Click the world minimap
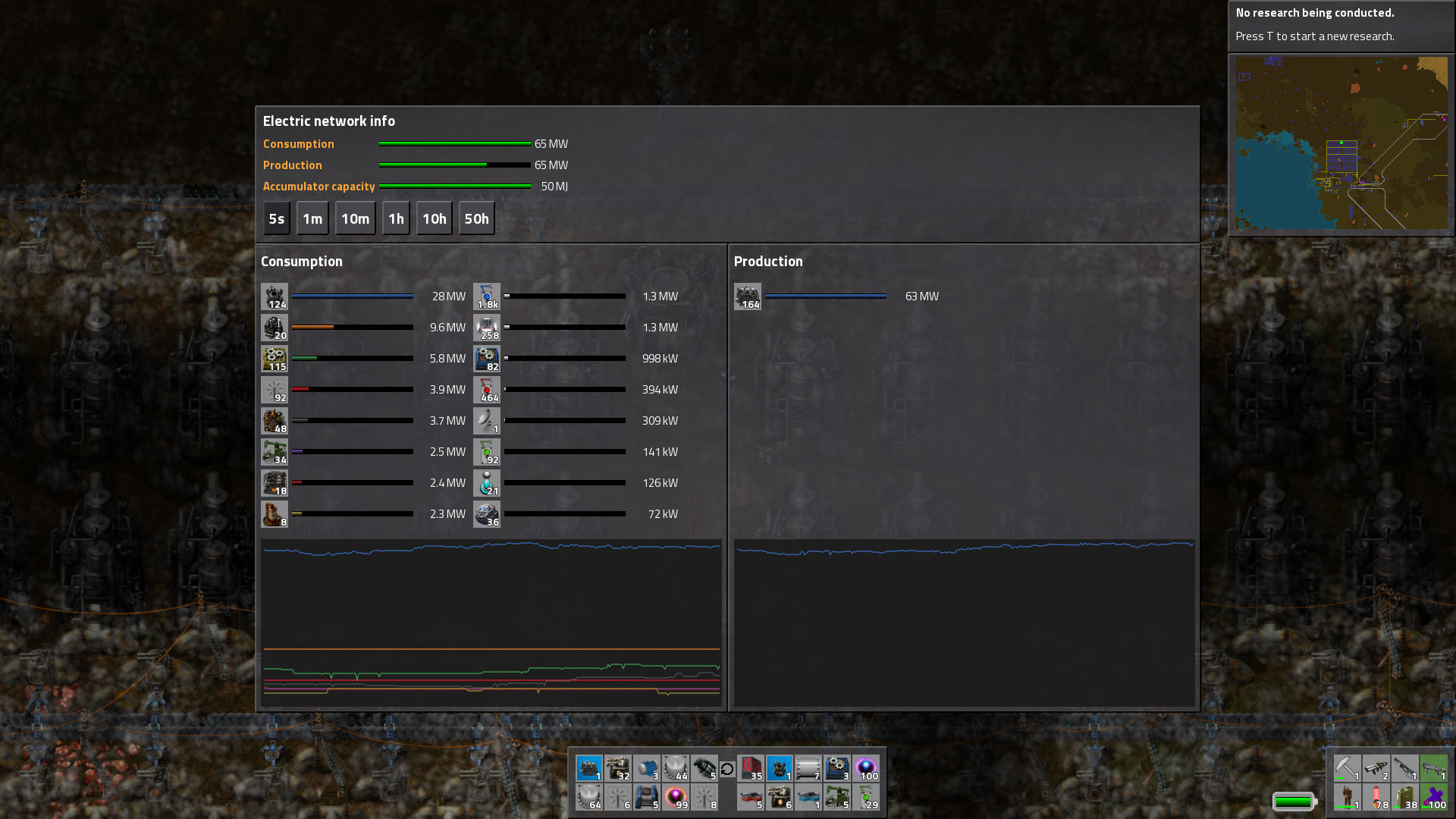The width and height of the screenshot is (1456, 819). point(1341,143)
